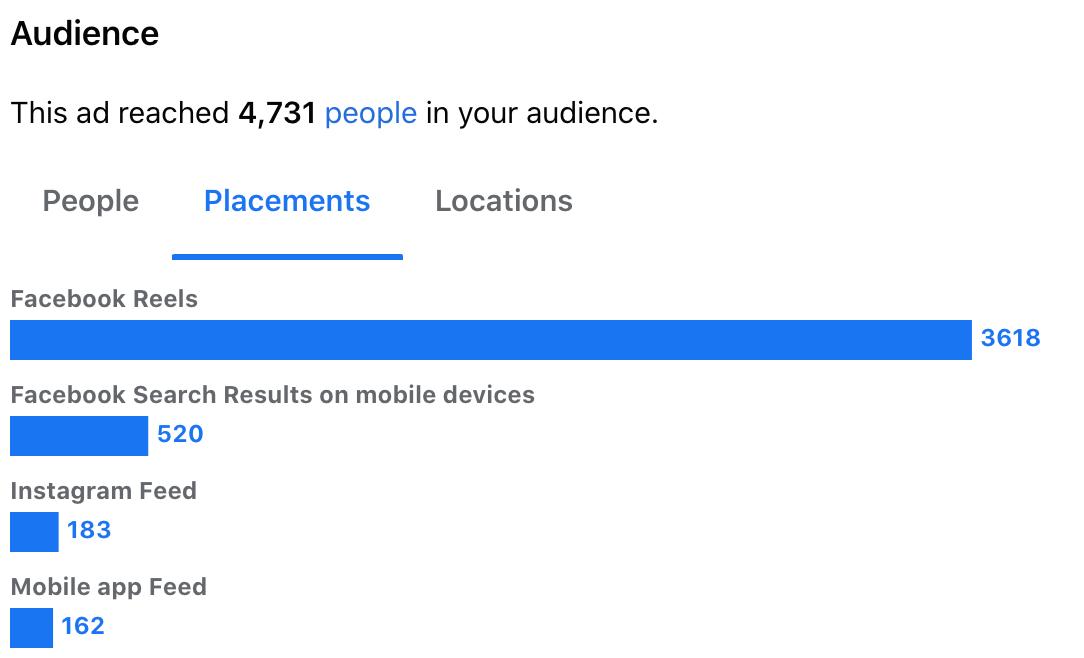Click the Facebook Search Results bar
This screenshot has height=658, width=1084.
tap(79, 435)
